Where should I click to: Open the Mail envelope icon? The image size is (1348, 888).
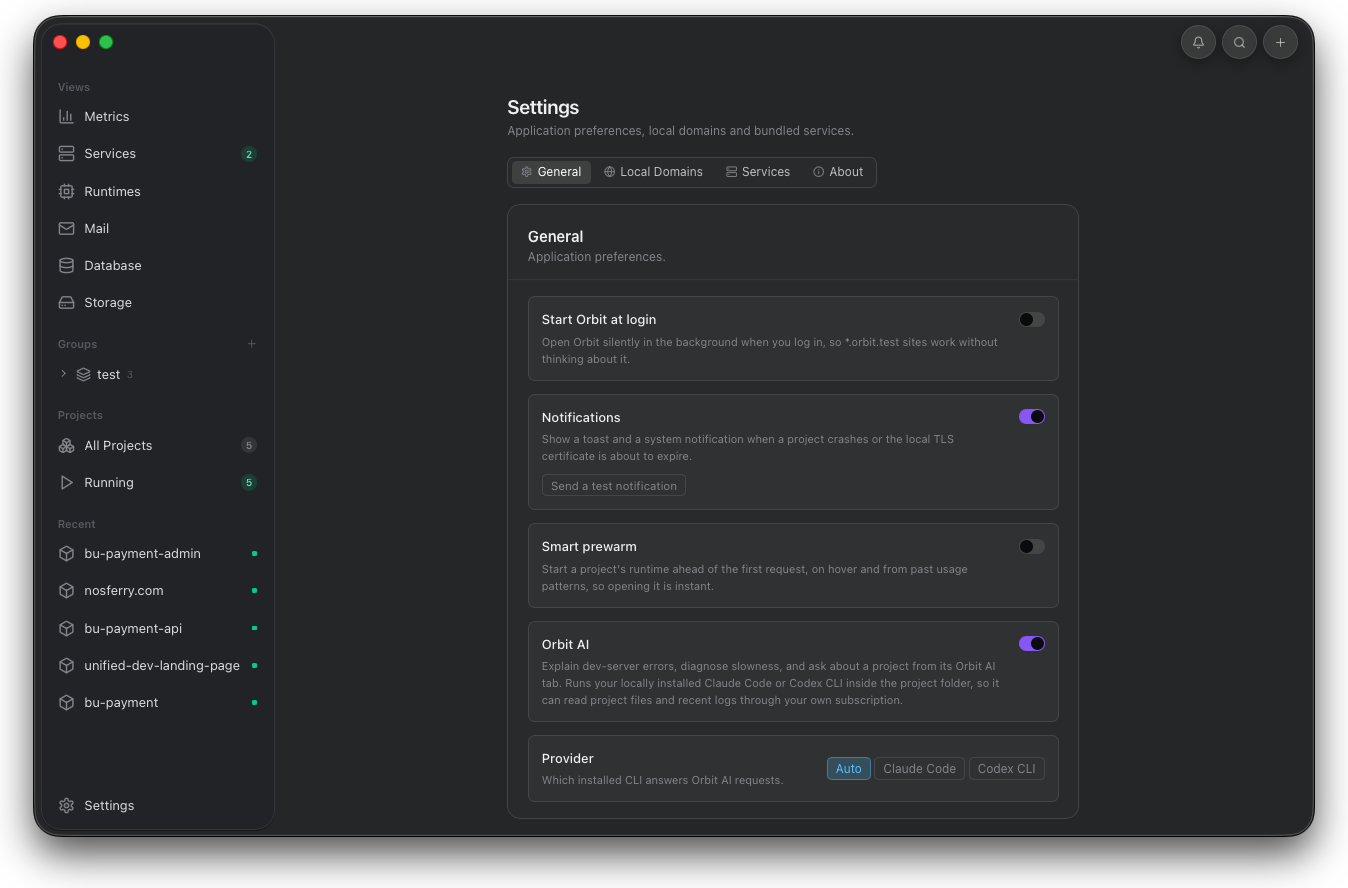click(x=66, y=228)
